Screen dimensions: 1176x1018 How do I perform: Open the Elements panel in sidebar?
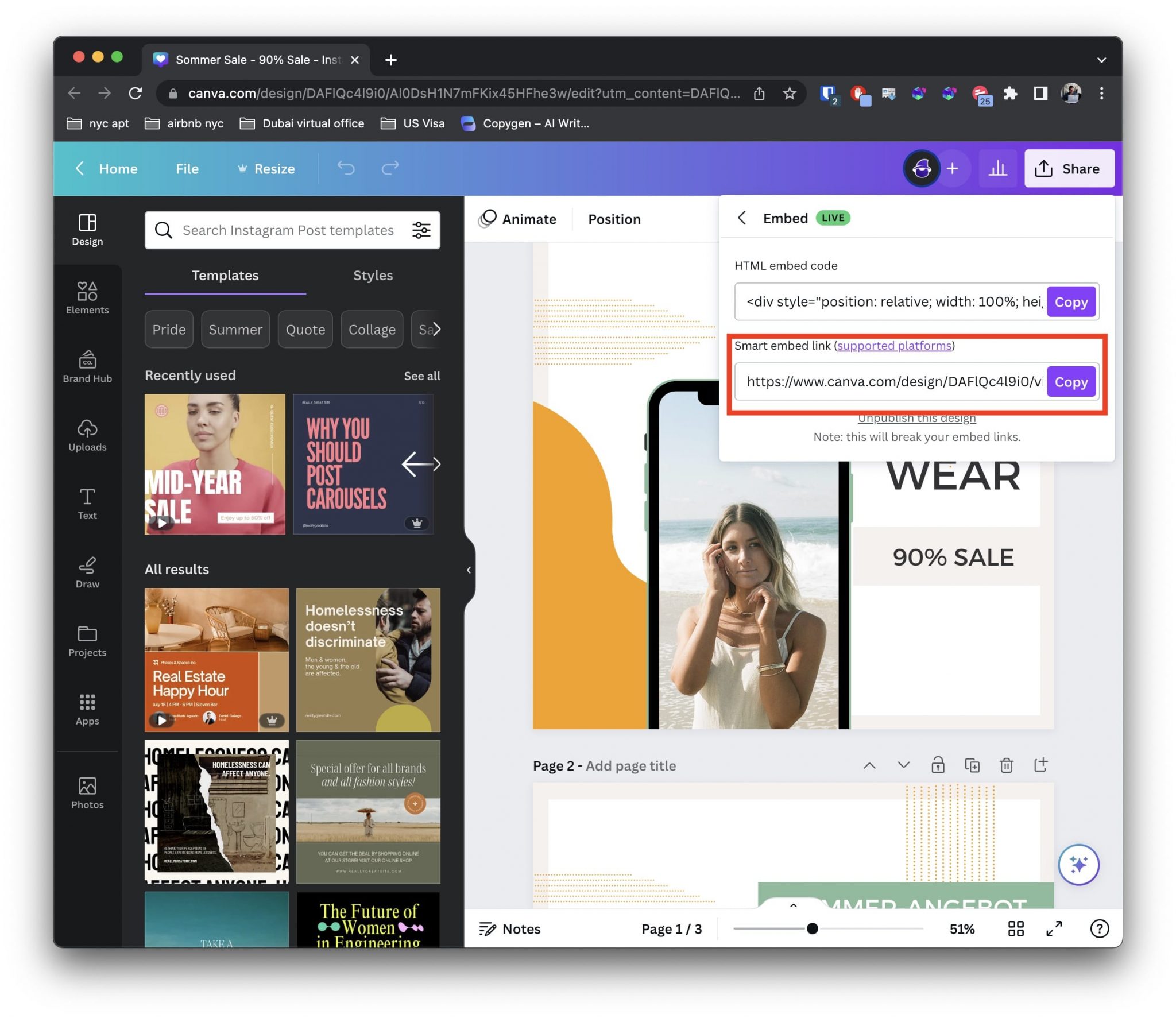[x=87, y=298]
